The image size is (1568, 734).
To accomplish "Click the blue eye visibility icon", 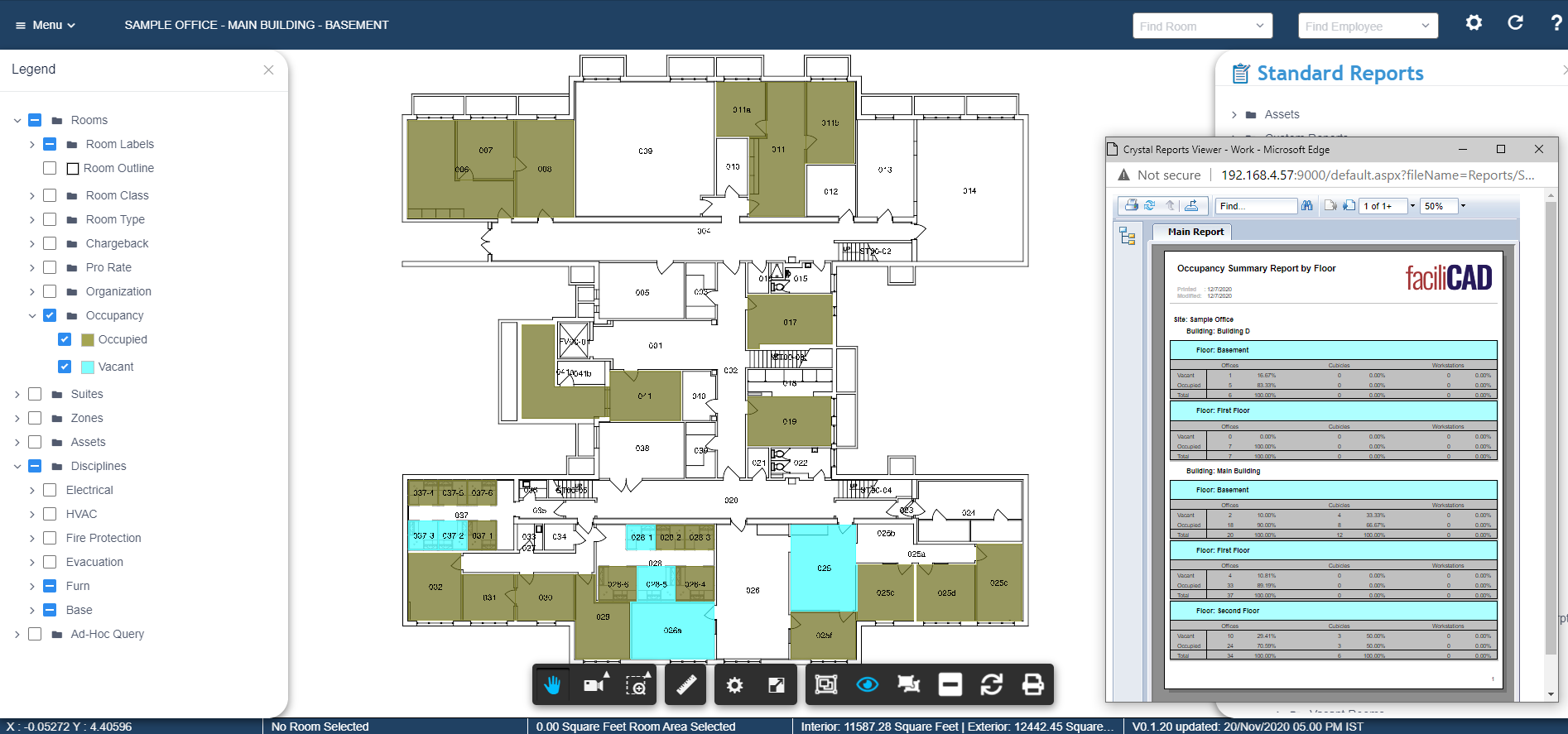I will (x=867, y=684).
